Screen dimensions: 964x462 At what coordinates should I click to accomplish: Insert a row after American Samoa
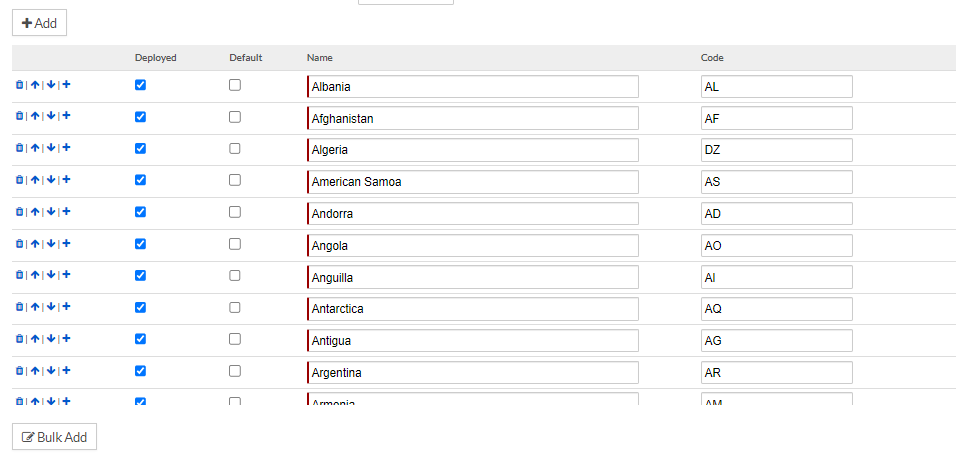tap(66, 180)
